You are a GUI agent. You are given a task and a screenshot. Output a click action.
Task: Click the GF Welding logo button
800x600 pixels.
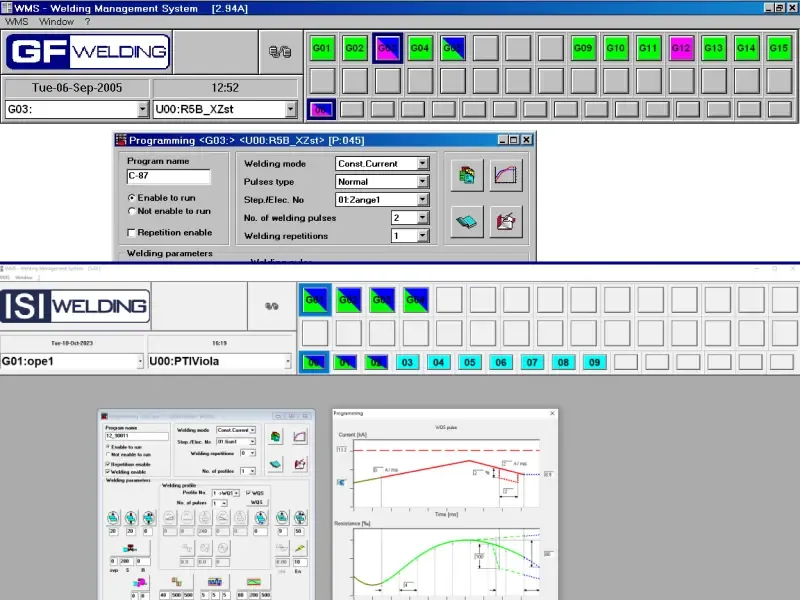[88, 52]
